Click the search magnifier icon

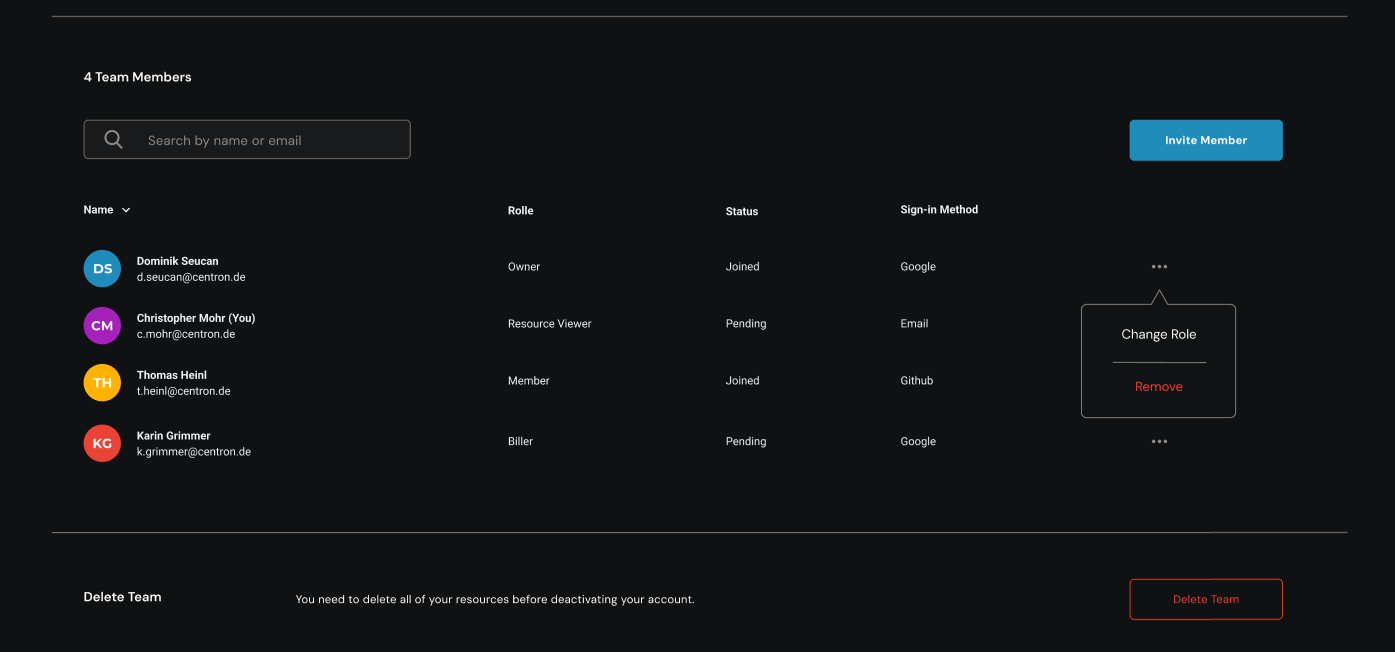[114, 140]
